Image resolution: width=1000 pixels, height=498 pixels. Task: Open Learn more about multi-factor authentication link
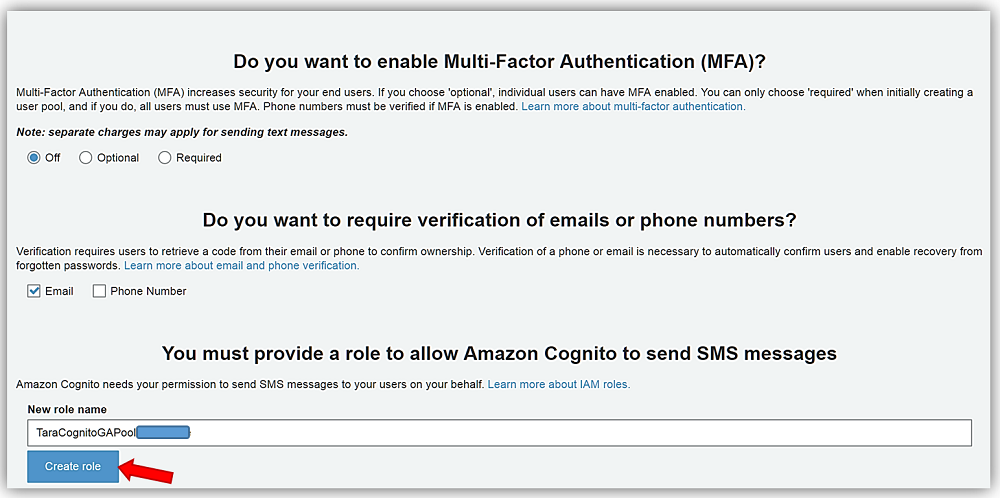pos(633,106)
